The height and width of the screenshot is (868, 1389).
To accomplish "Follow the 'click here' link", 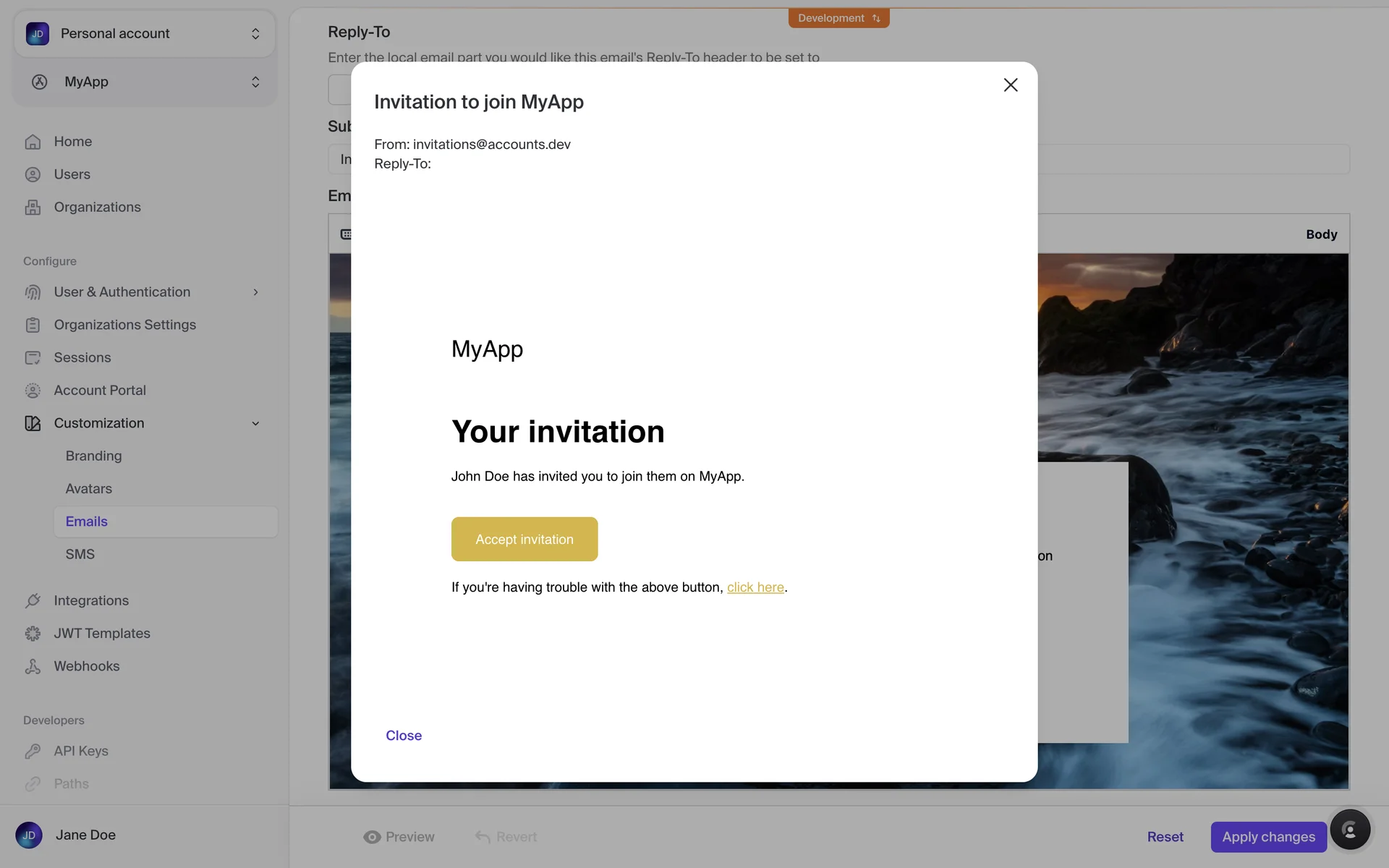I will click(x=755, y=587).
